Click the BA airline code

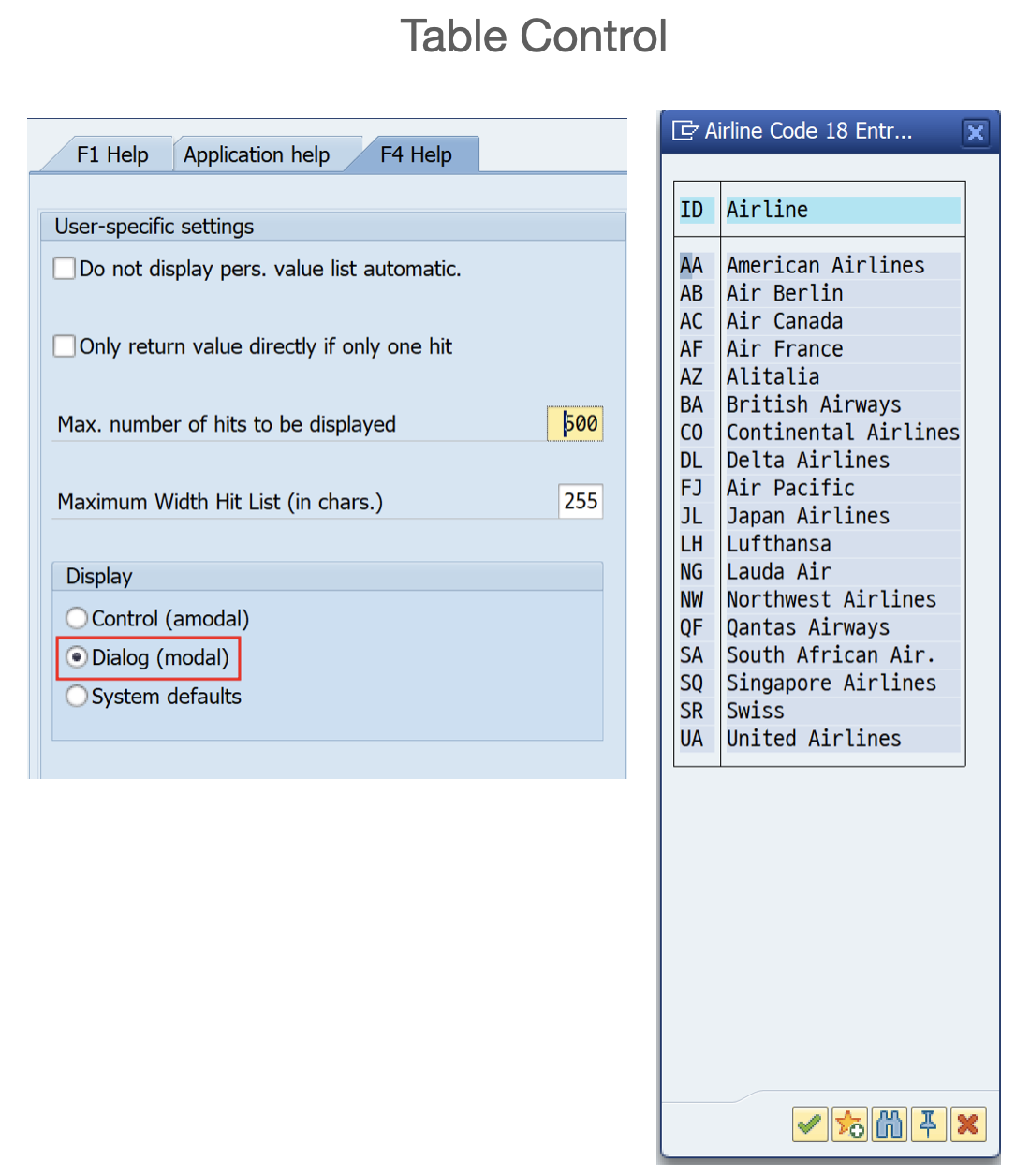coord(692,404)
